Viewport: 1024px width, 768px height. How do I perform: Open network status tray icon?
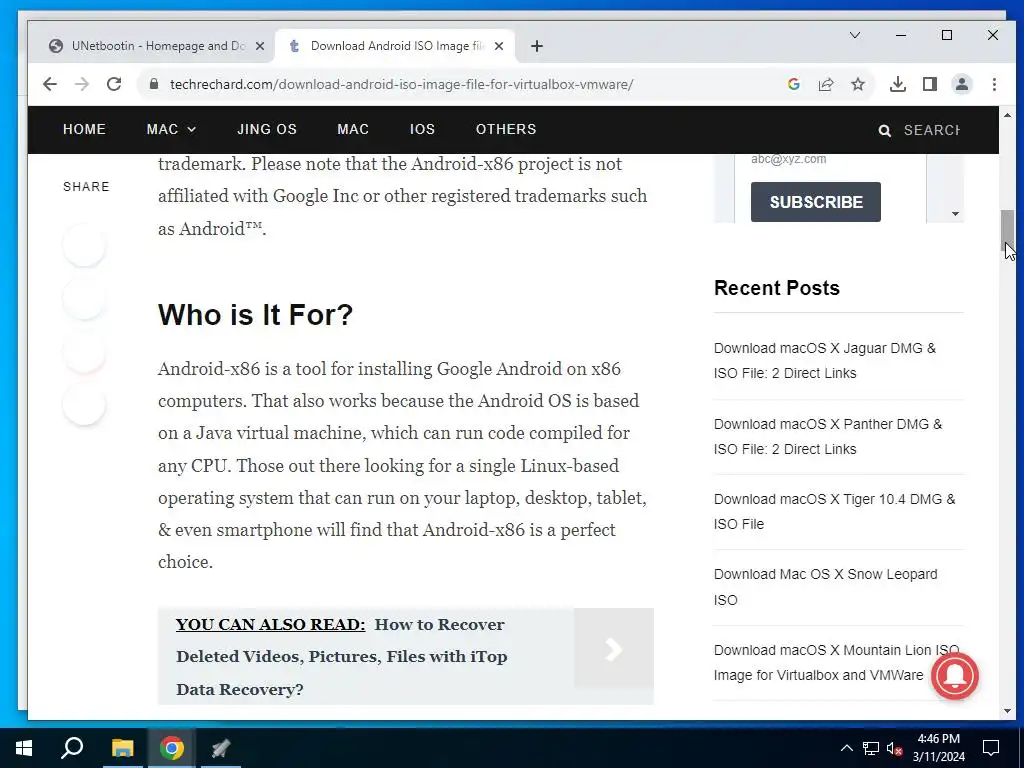[x=871, y=748]
